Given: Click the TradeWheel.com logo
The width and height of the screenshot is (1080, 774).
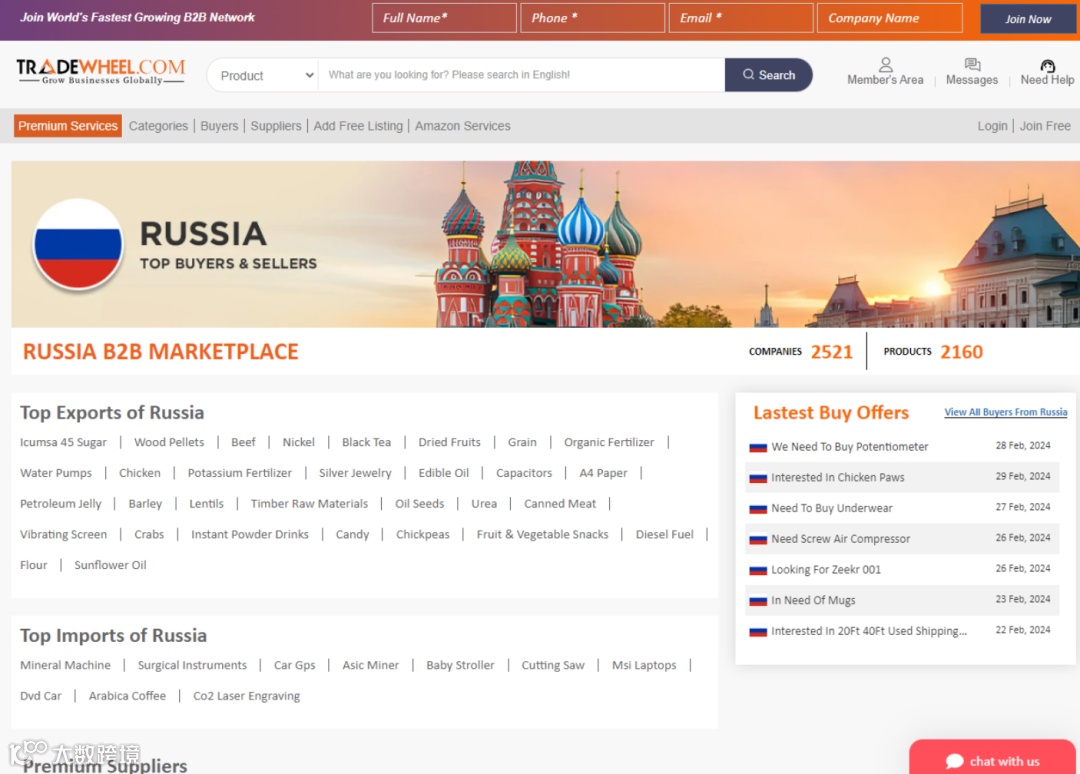Looking at the screenshot, I should [x=101, y=72].
